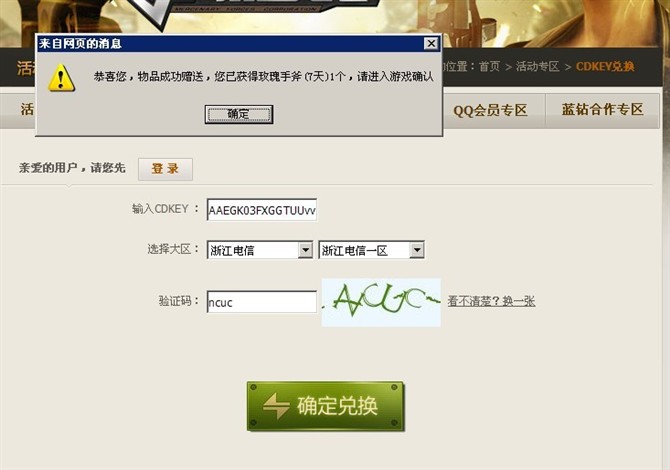The width and height of the screenshot is (670, 470).
Task: Close the 来自网页的消息 dialog
Action: (x=431, y=43)
